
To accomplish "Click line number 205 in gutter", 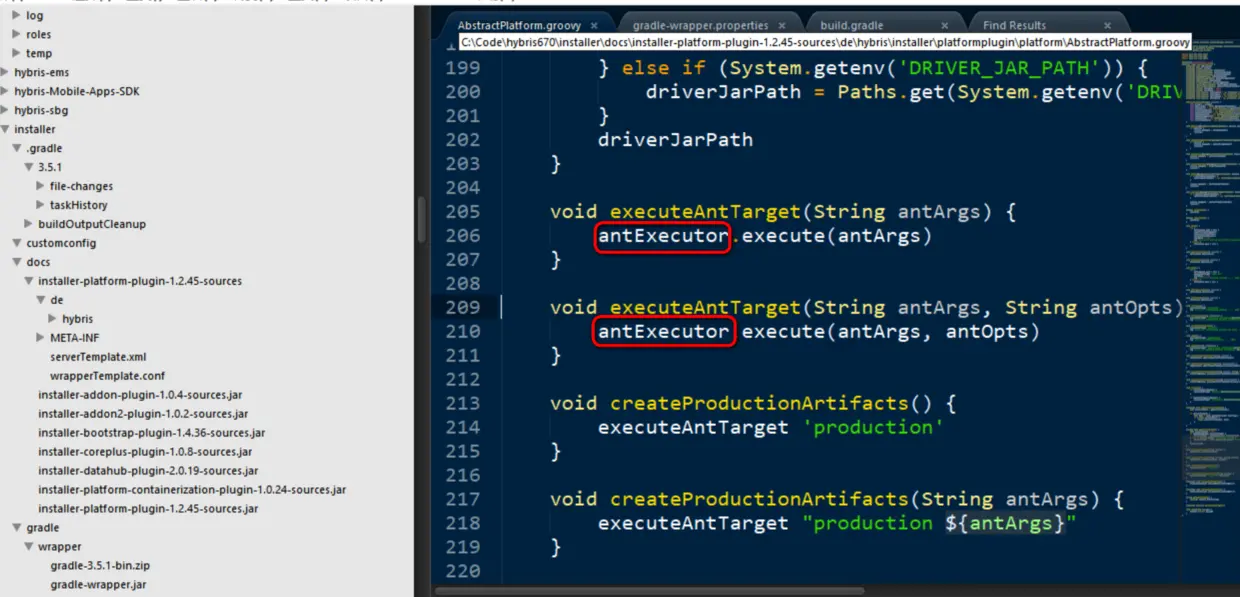I will click(x=462, y=212).
